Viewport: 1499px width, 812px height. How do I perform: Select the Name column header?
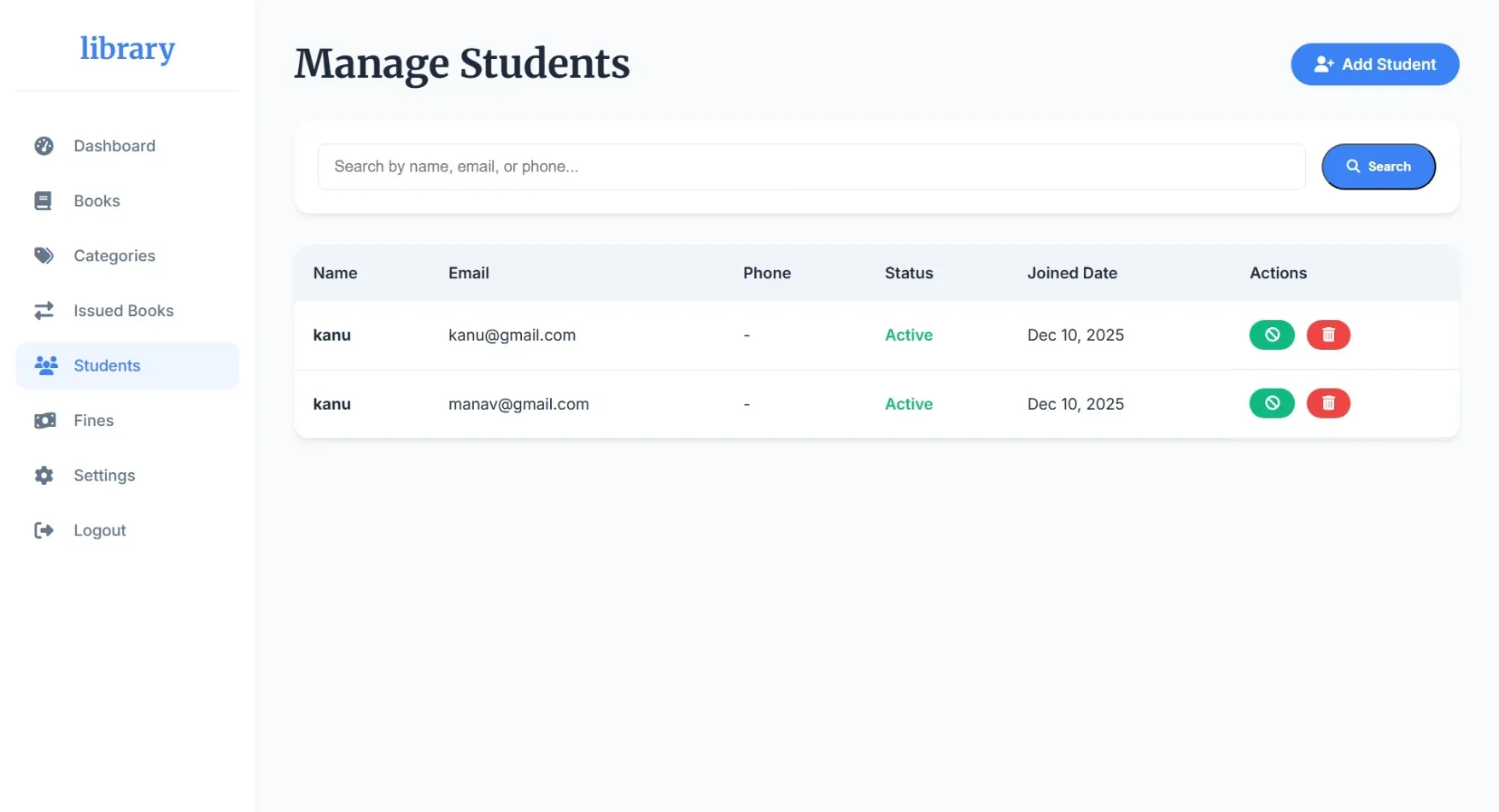(335, 272)
